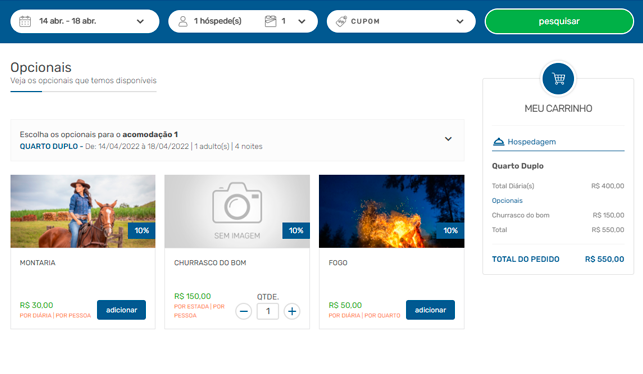
Task: Collapse the acomodação 1 optionals section
Action: 448,139
